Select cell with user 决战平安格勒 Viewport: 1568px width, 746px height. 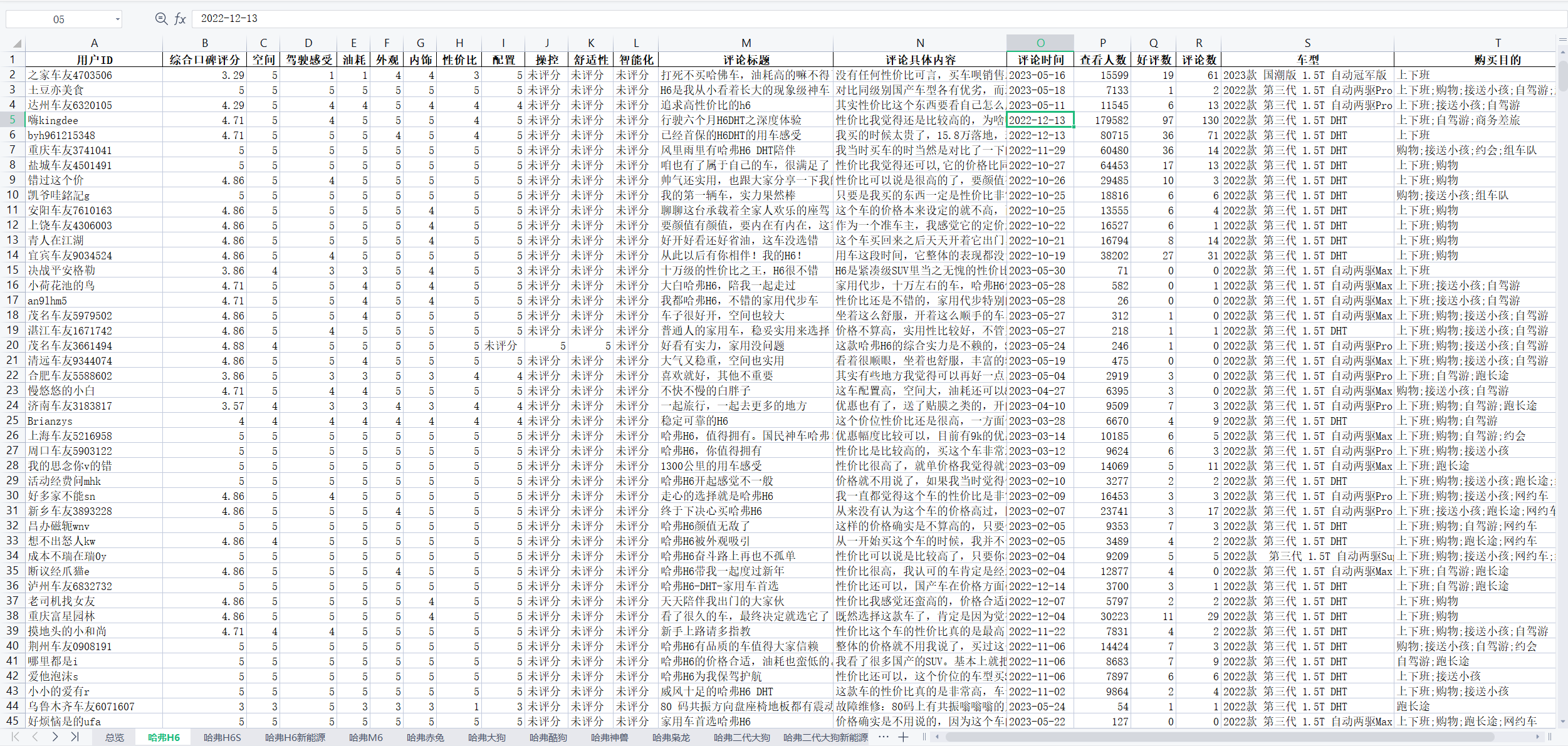[x=94, y=271]
